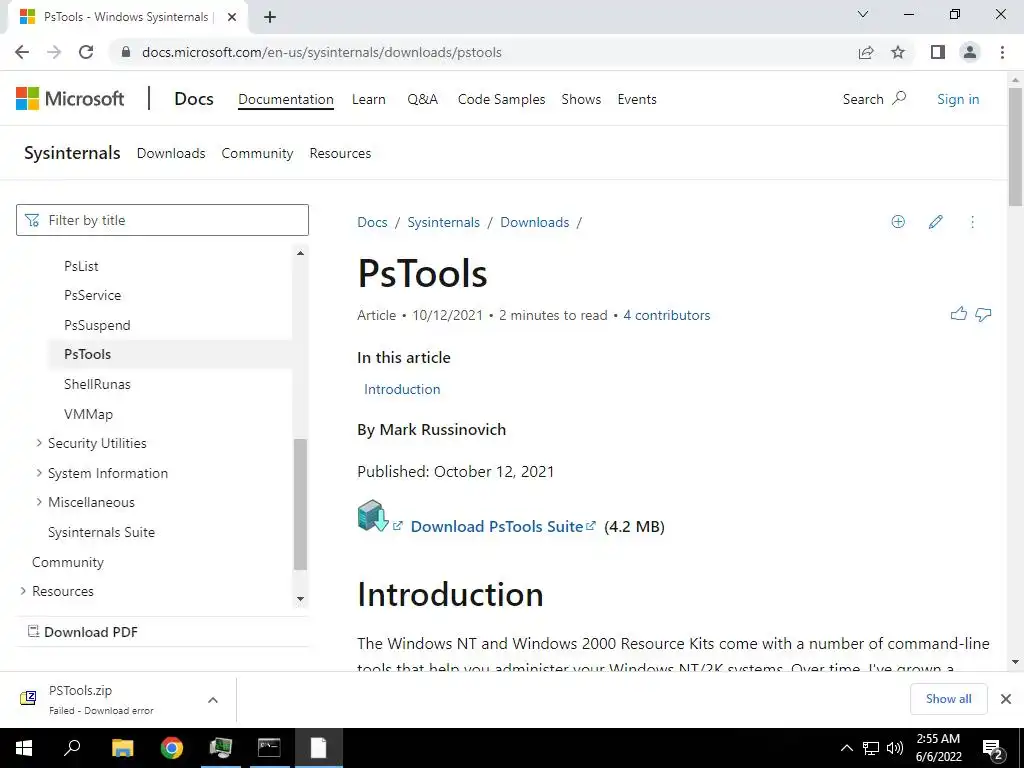Open the Chrome profile avatar
This screenshot has width=1024, height=768.
click(970, 52)
